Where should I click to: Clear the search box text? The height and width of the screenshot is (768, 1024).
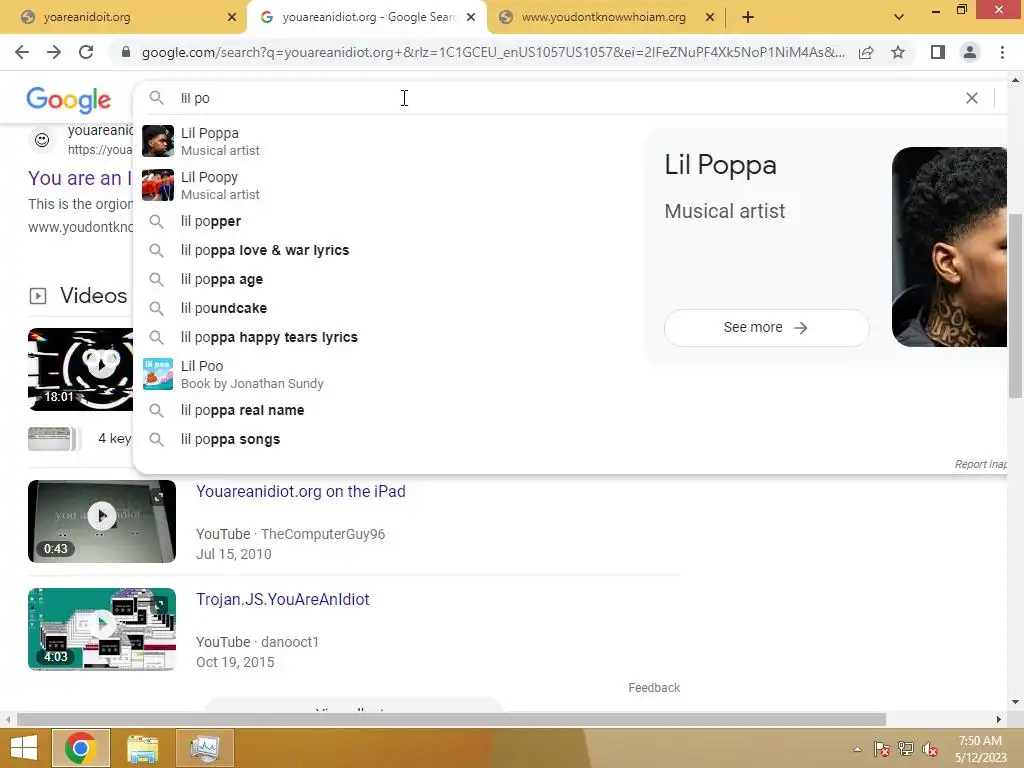(972, 98)
